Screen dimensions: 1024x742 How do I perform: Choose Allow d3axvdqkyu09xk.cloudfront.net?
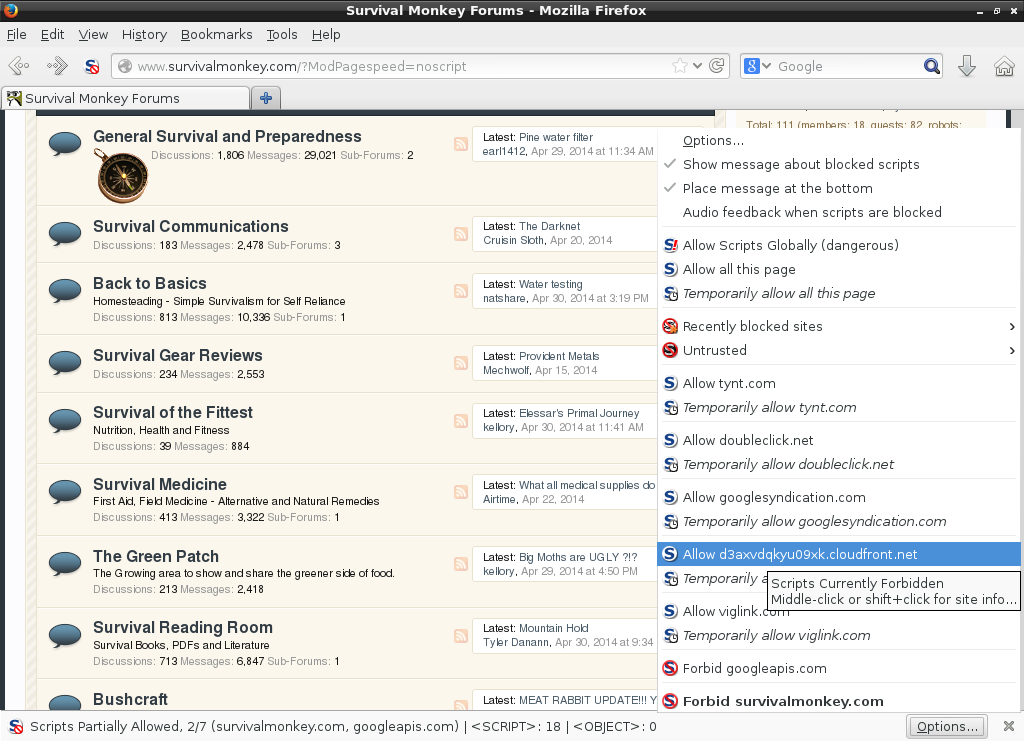[x=839, y=554]
